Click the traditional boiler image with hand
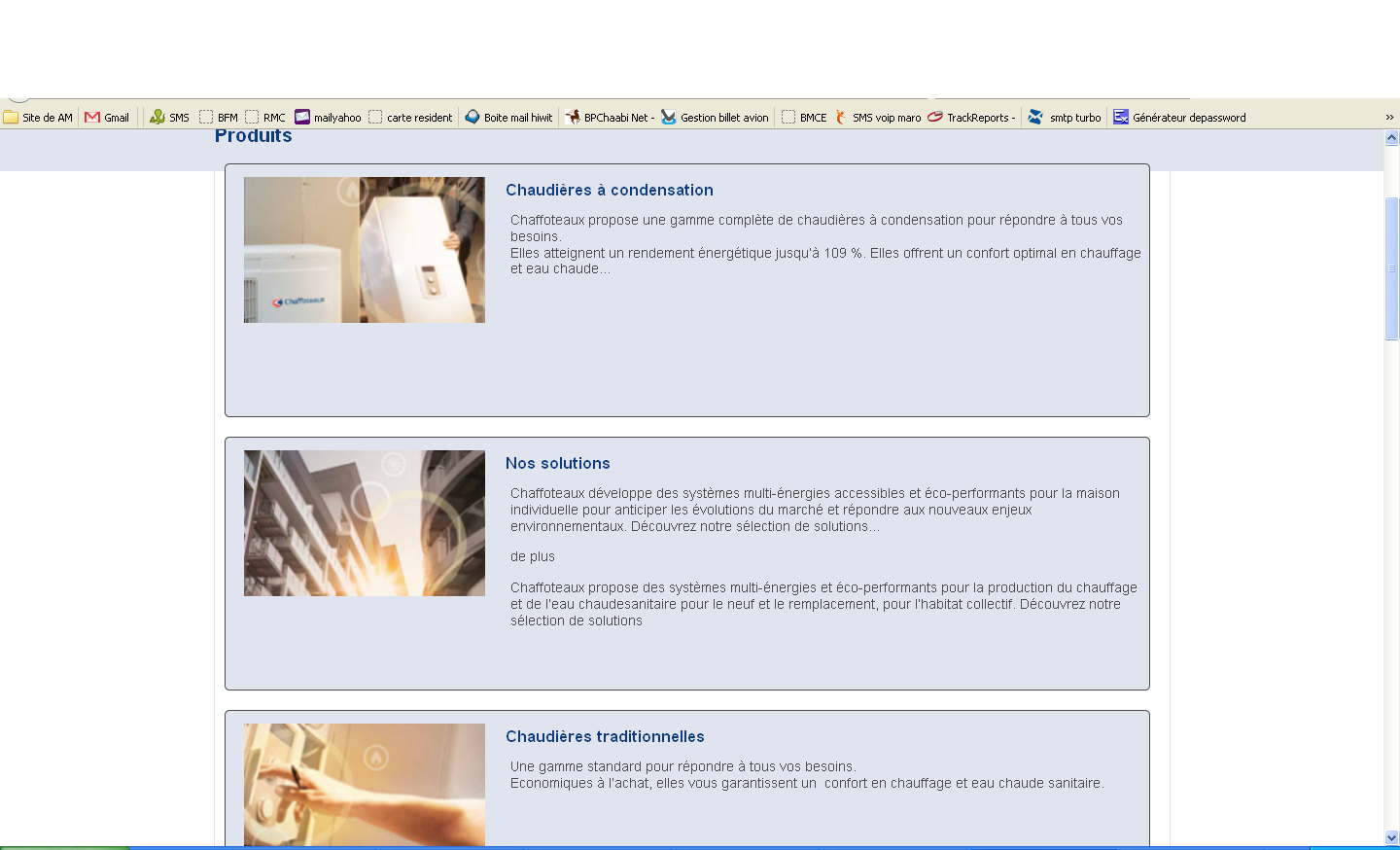 pyautogui.click(x=365, y=785)
